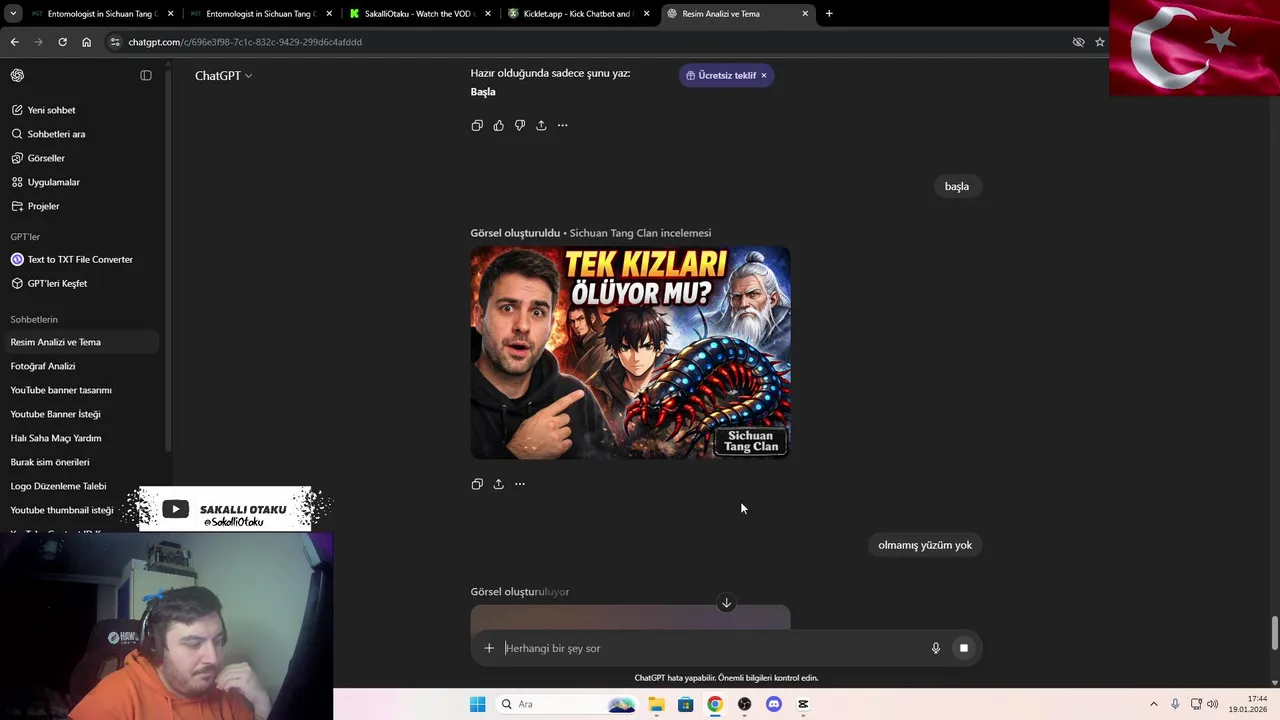
Task: Copy the generated image below the thumbnail
Action: click(477, 484)
